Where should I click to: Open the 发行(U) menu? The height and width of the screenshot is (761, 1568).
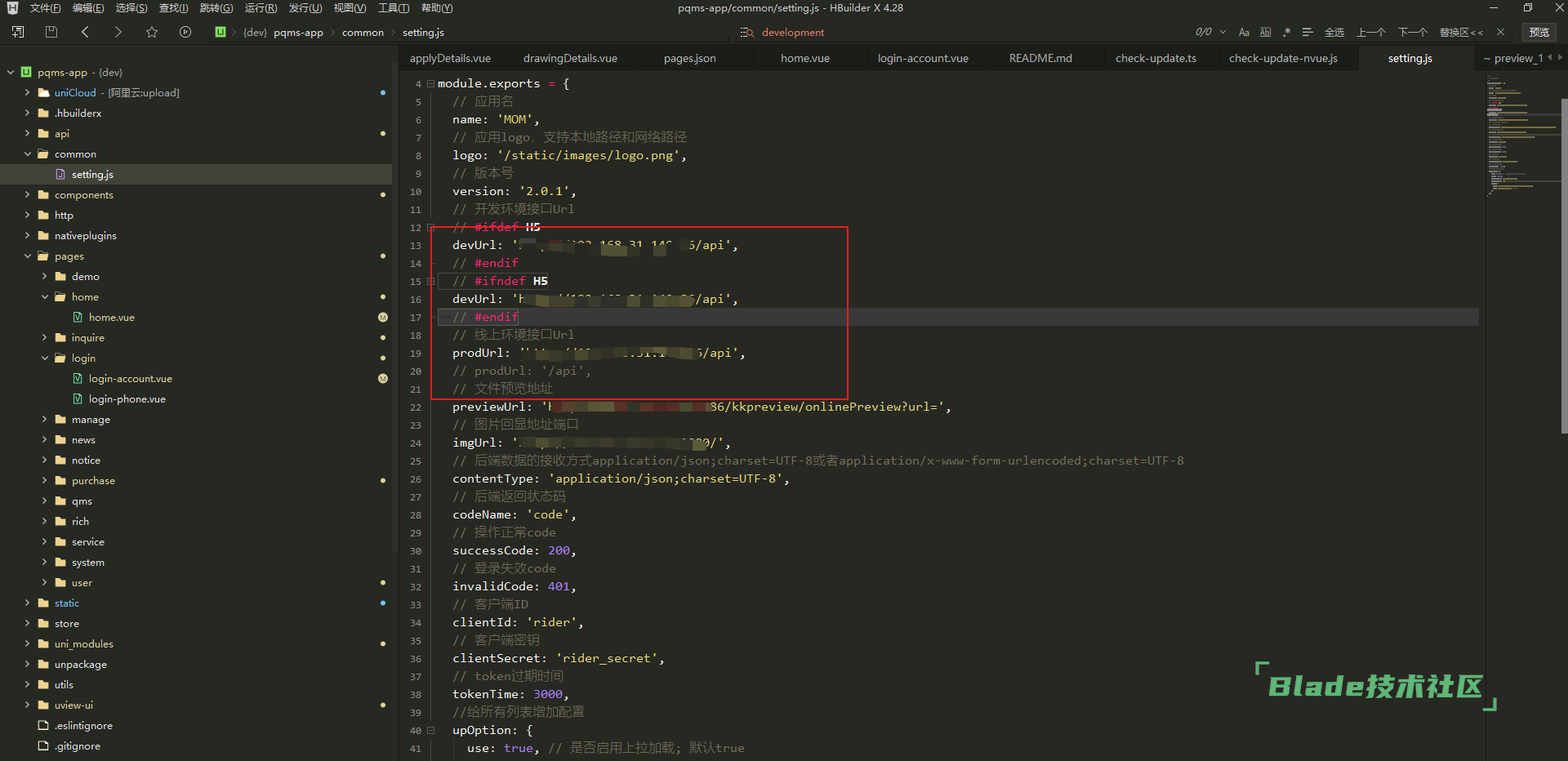pyautogui.click(x=305, y=8)
